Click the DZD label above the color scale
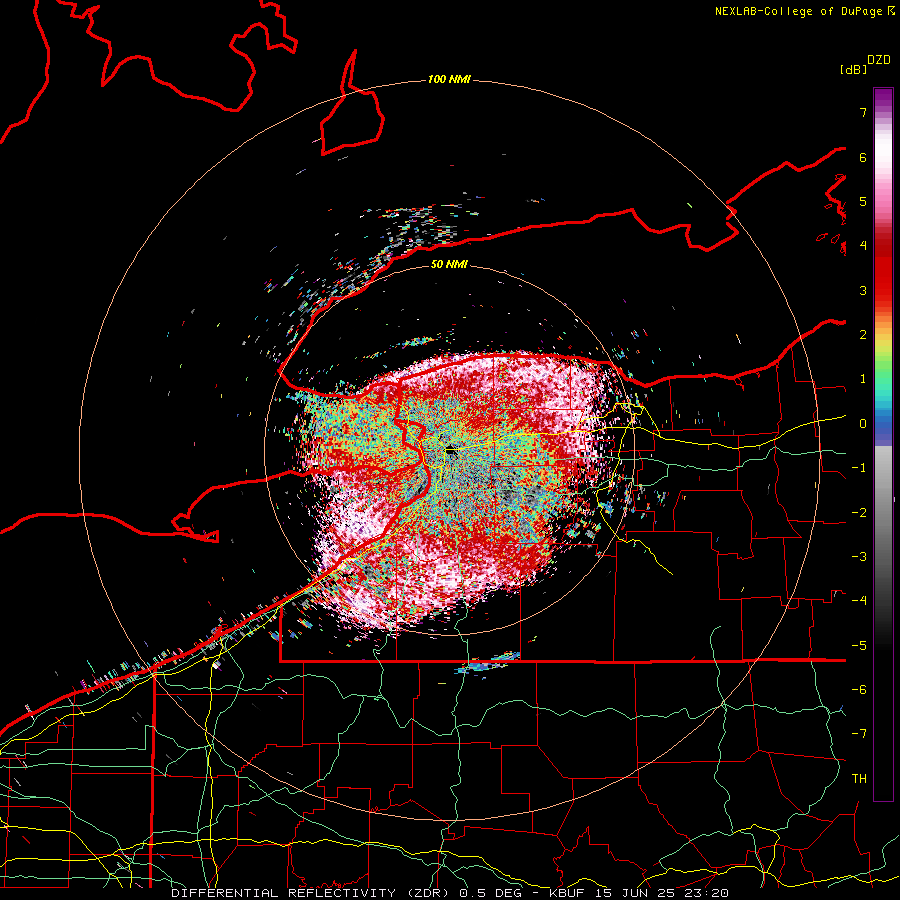The image size is (900, 900). [x=879, y=60]
